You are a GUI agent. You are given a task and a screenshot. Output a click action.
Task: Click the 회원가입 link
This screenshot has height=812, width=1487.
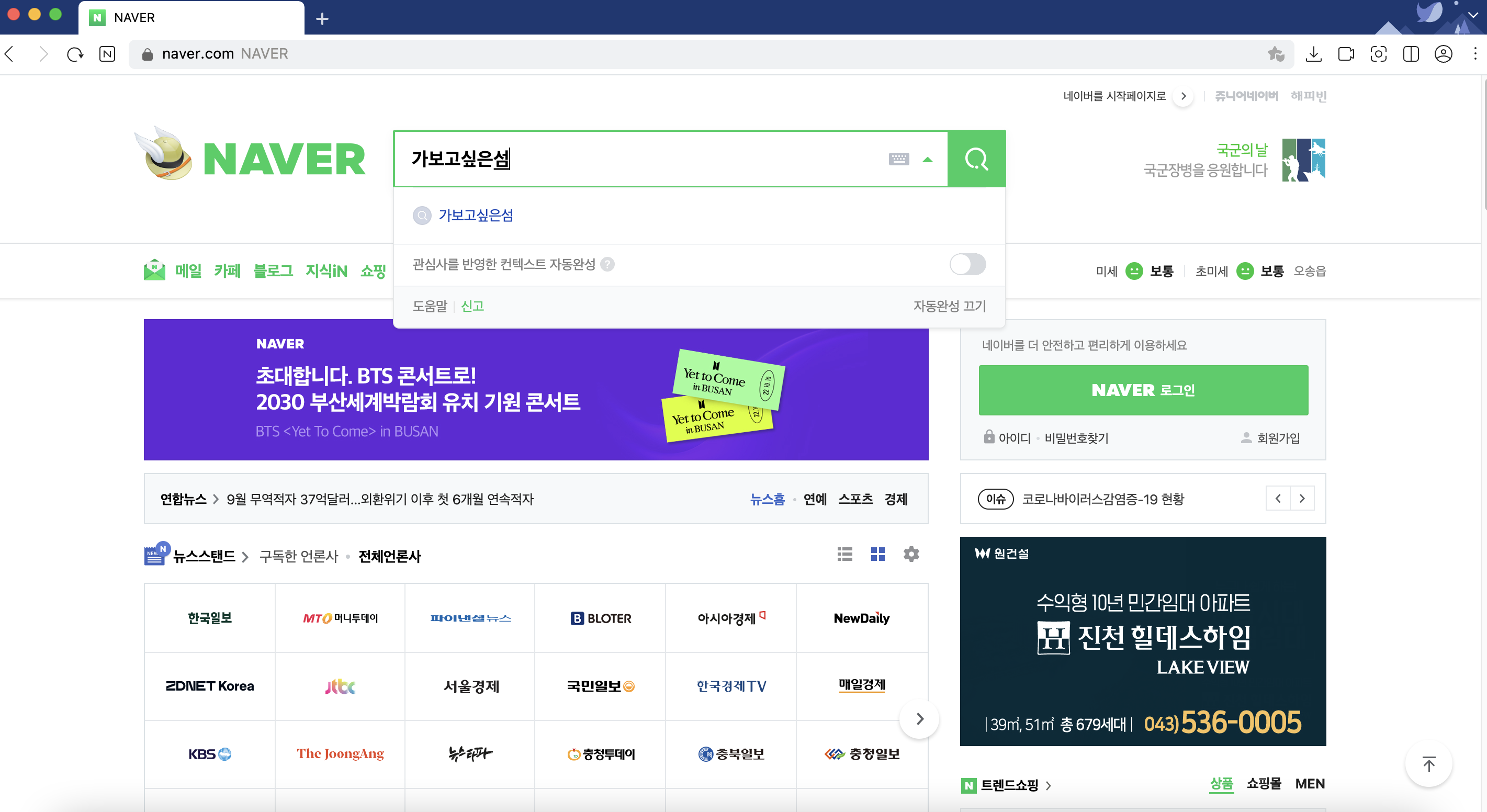(1278, 438)
